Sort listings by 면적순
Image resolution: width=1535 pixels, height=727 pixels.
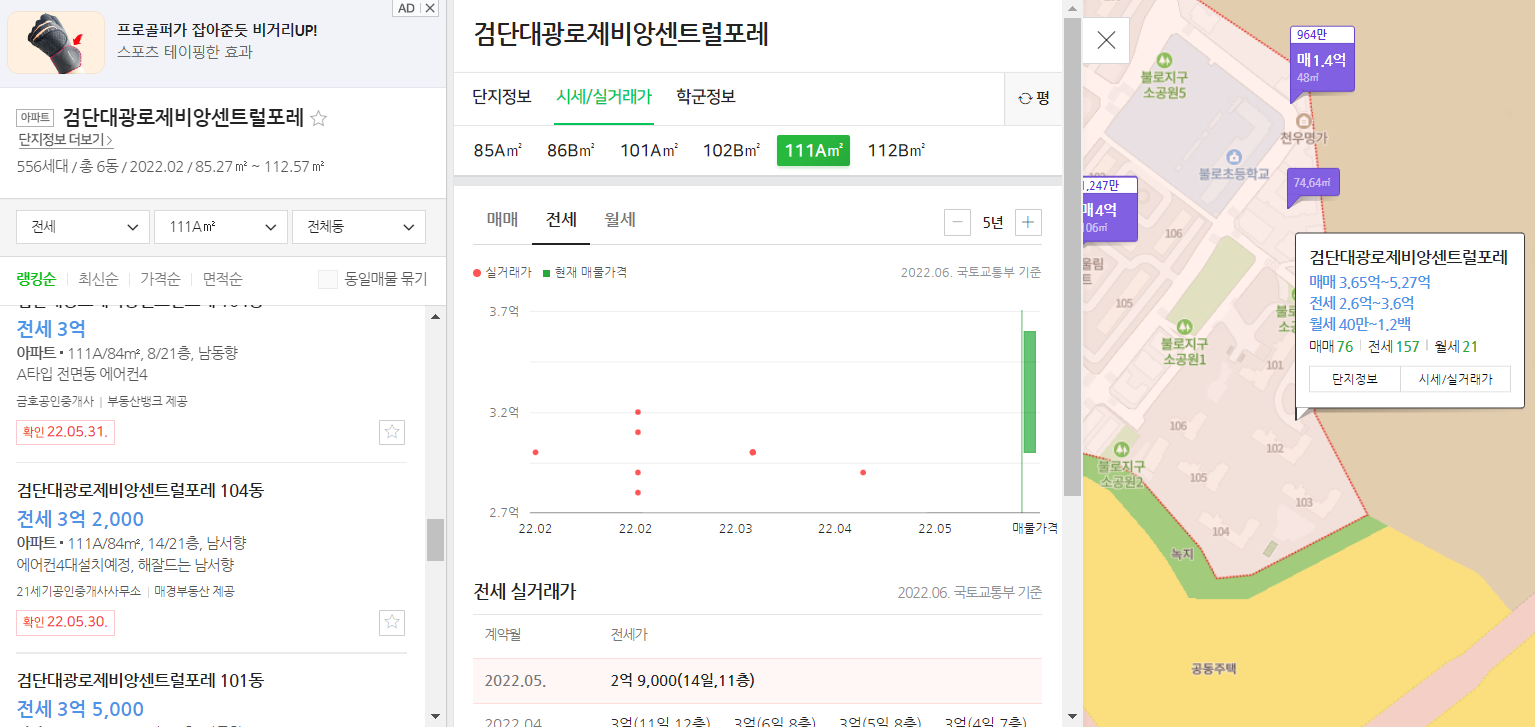[223, 279]
